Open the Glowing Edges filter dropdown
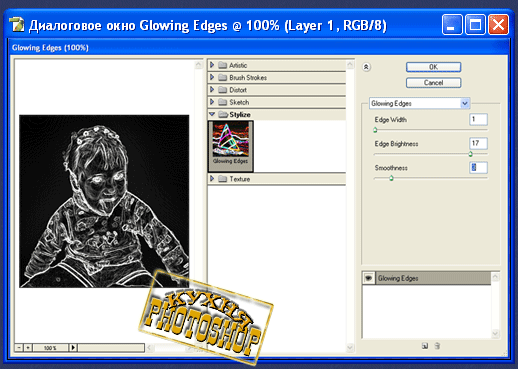This screenshot has height=369, width=518. [x=465, y=103]
